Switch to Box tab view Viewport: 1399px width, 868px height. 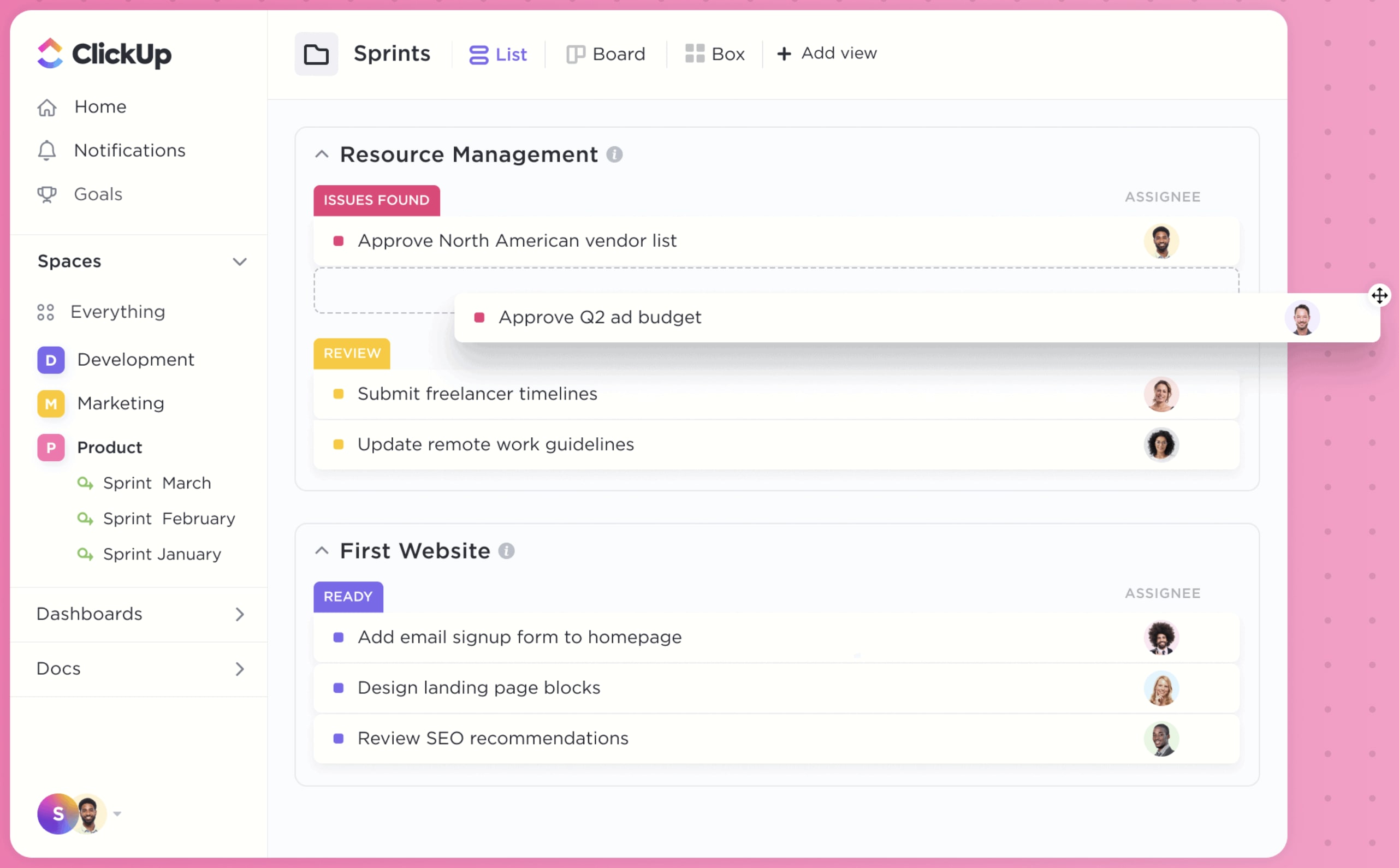pos(714,53)
